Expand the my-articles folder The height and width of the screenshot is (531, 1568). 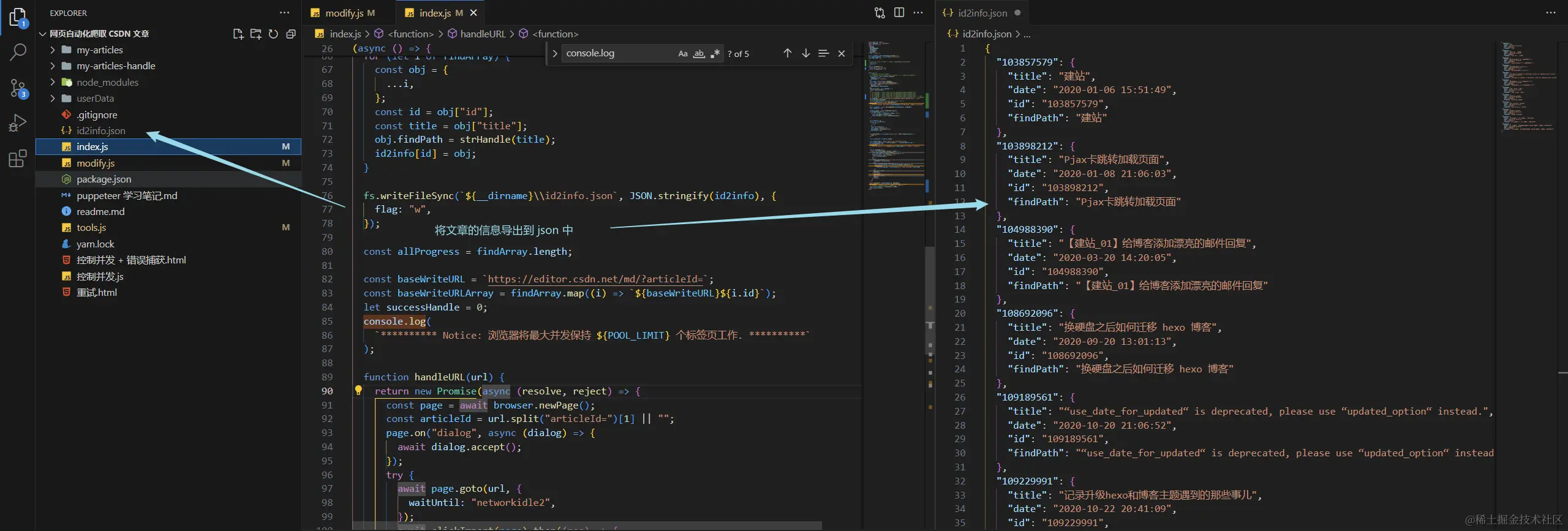[53, 50]
